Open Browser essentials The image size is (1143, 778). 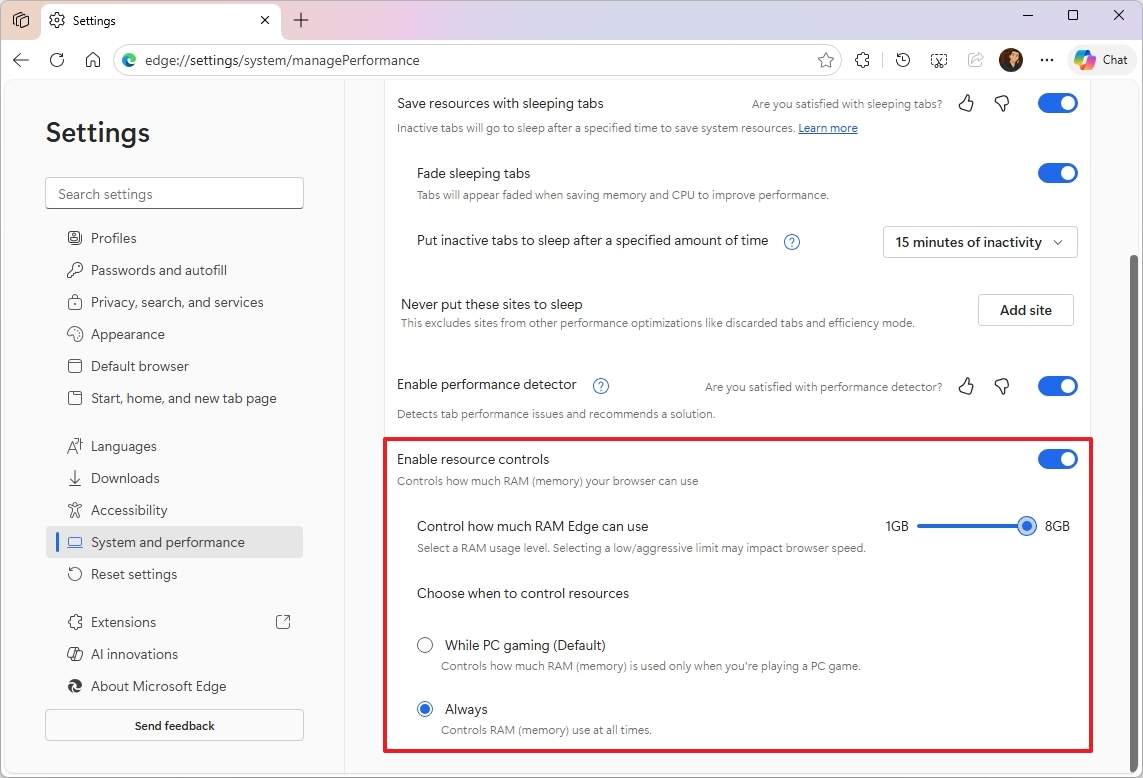(862, 59)
